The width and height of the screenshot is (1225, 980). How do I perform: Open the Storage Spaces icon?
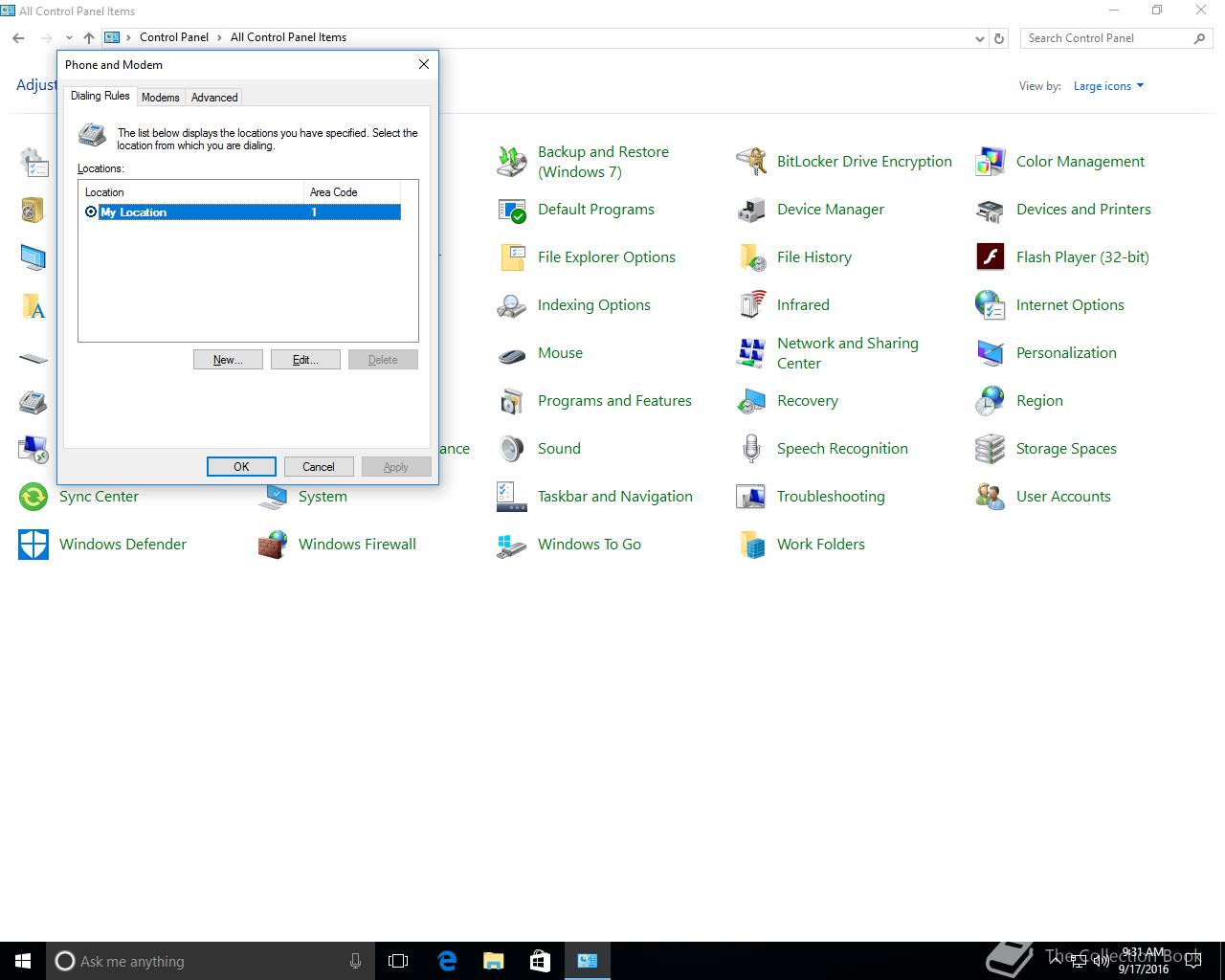(x=990, y=449)
